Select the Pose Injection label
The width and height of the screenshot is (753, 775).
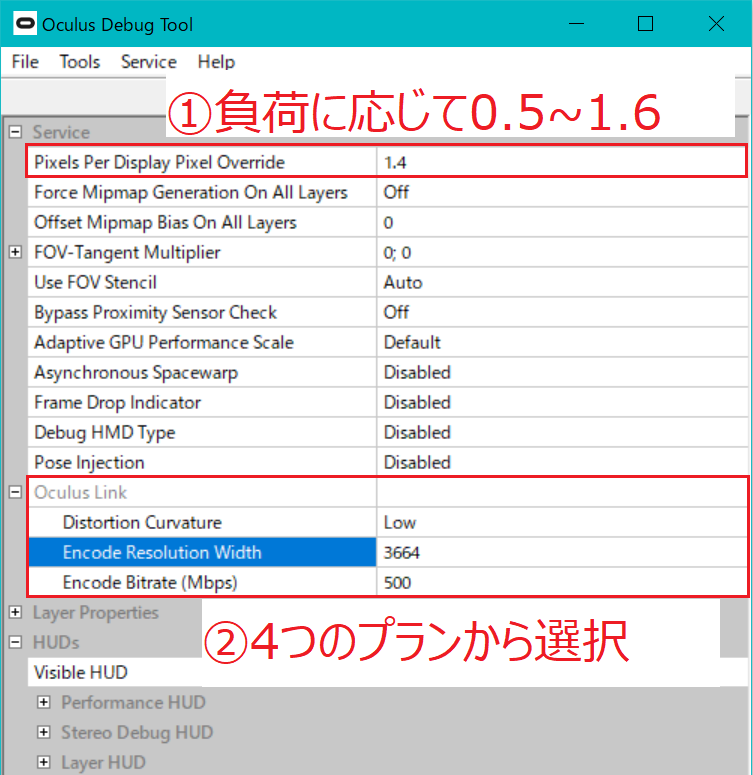89,463
